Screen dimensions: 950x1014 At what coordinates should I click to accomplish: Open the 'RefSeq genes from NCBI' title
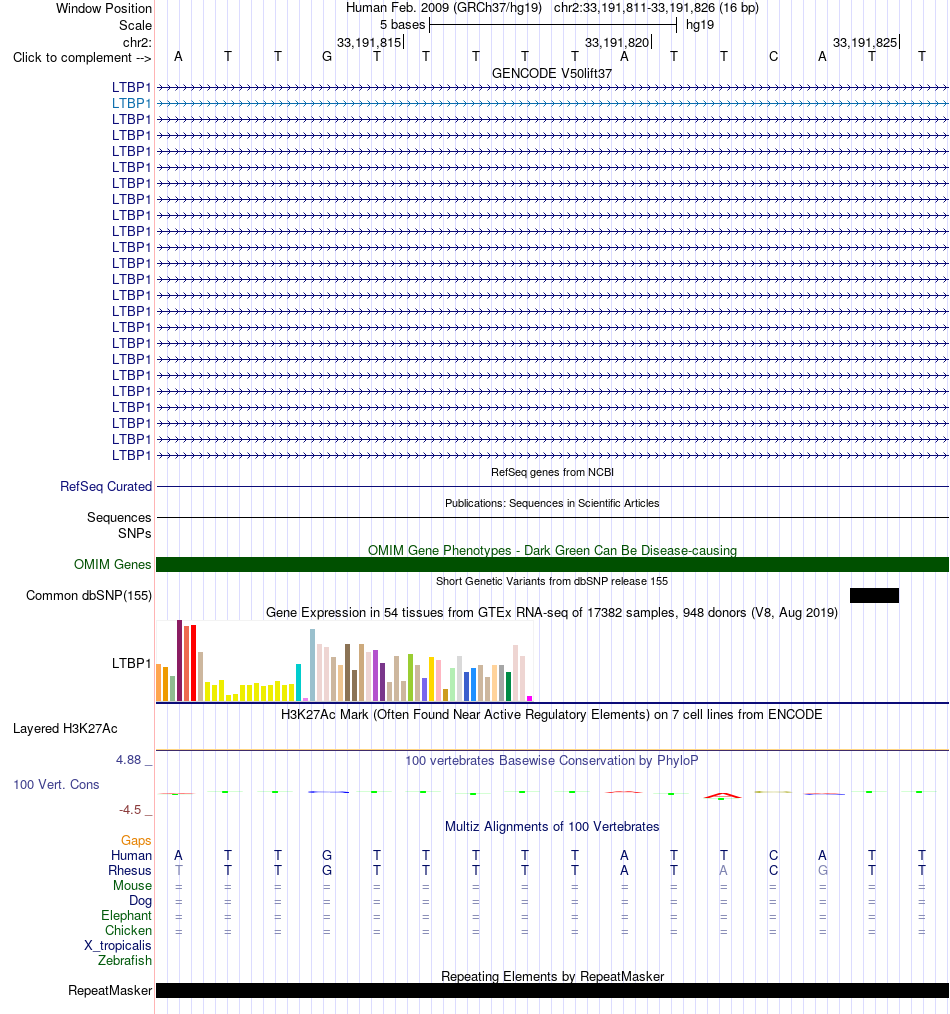552,472
